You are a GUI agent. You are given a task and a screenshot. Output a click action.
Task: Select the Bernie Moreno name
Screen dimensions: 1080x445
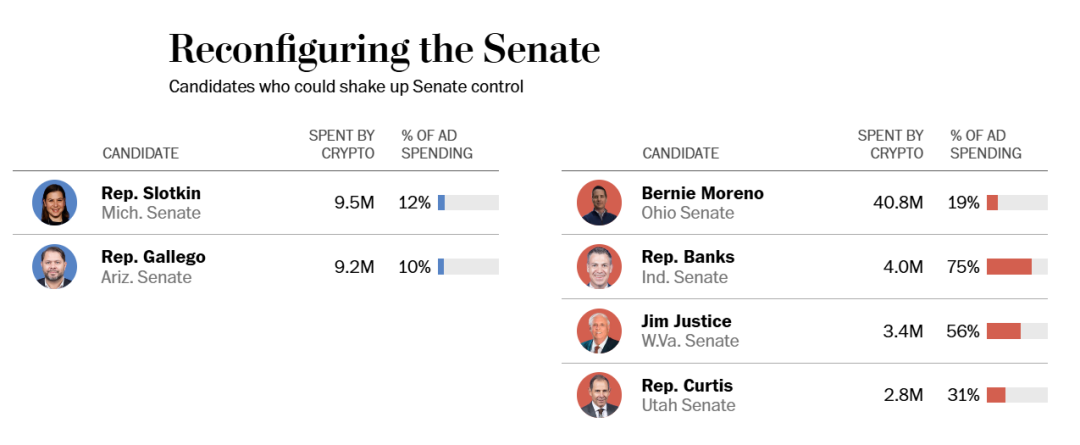(x=702, y=193)
